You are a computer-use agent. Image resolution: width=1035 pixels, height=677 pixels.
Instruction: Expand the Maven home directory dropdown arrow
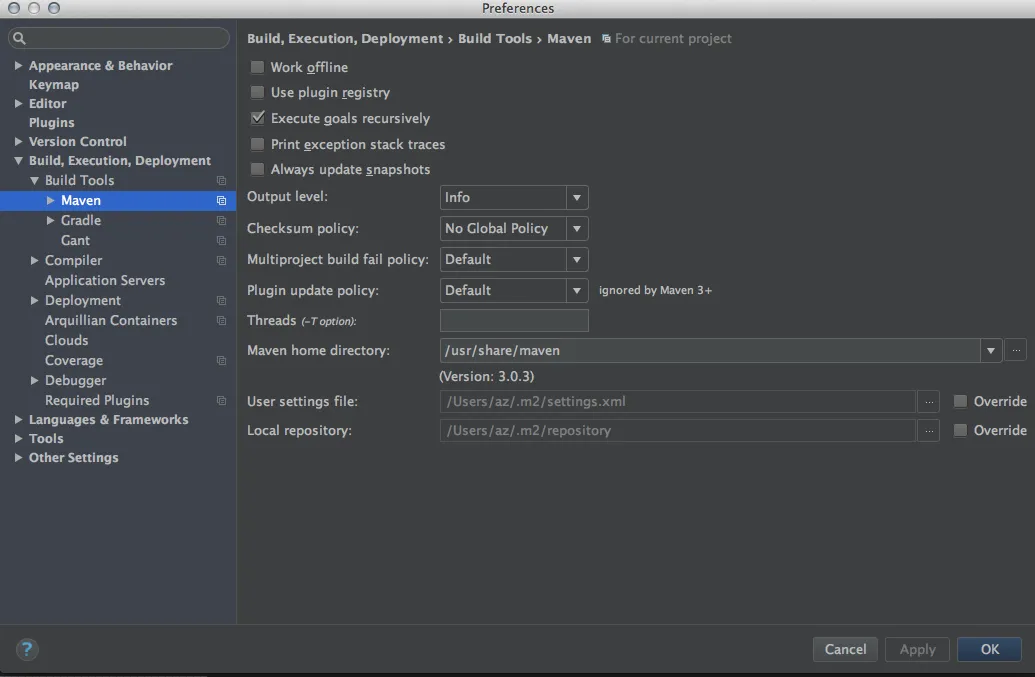pyautogui.click(x=990, y=350)
